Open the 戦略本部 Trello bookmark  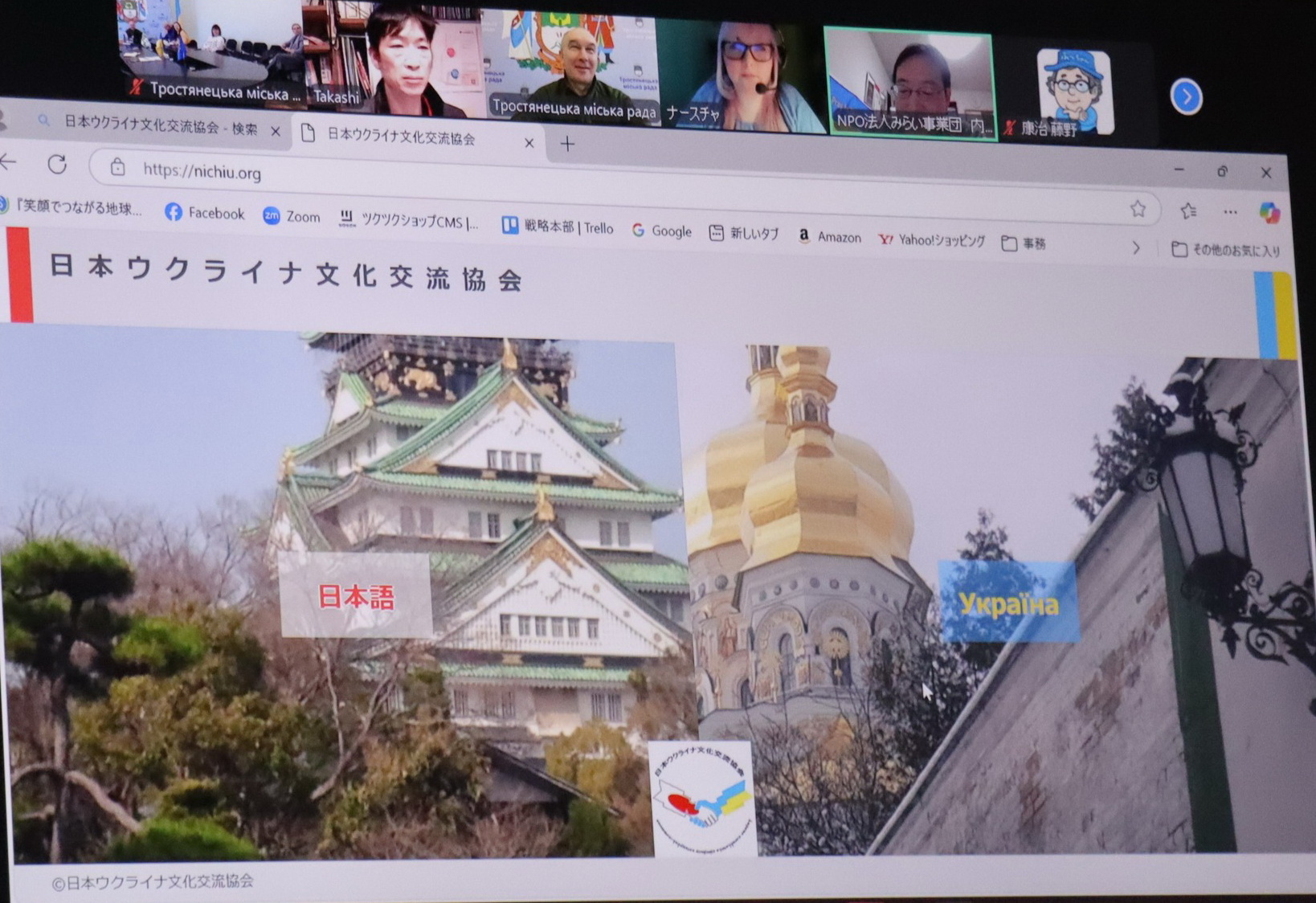point(557,227)
